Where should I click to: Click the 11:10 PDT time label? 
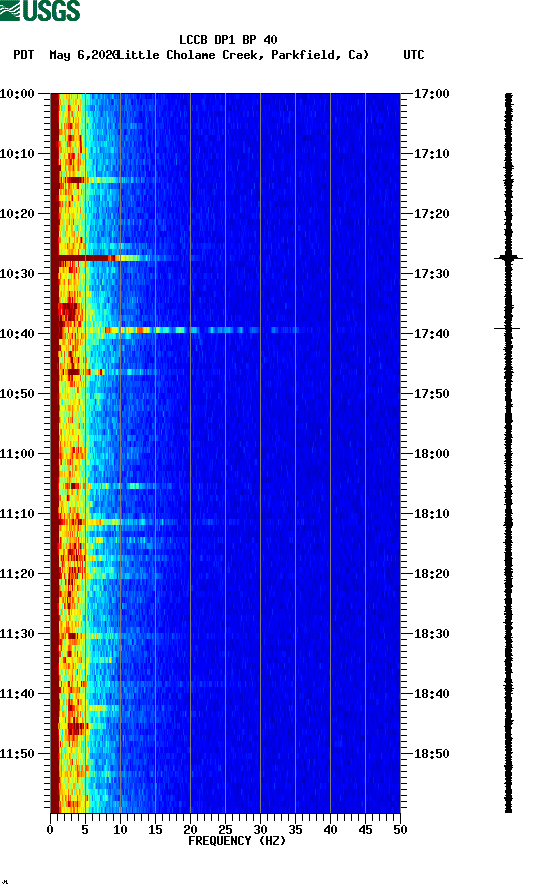(17, 514)
